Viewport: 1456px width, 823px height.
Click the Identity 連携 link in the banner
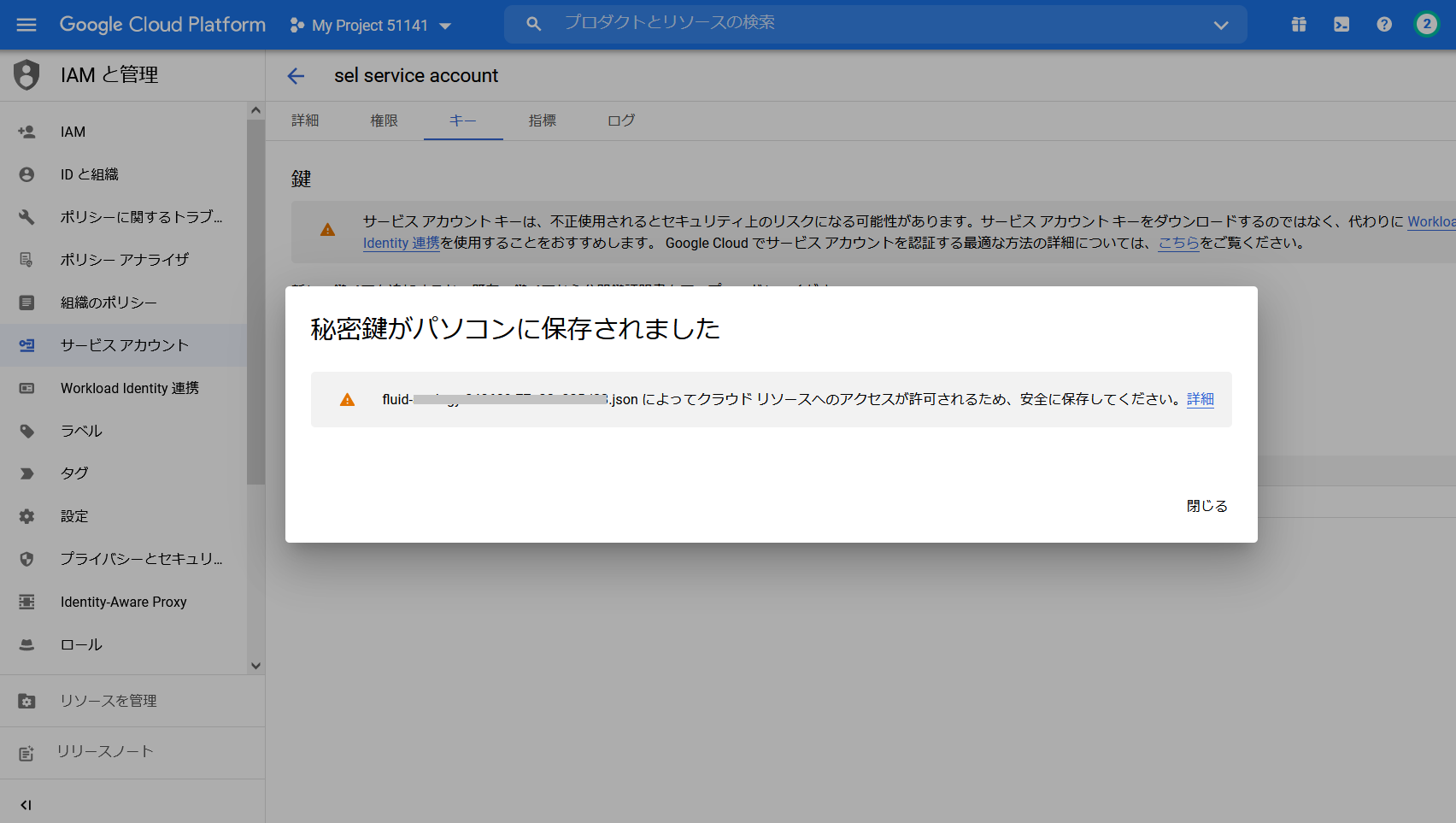tap(402, 243)
